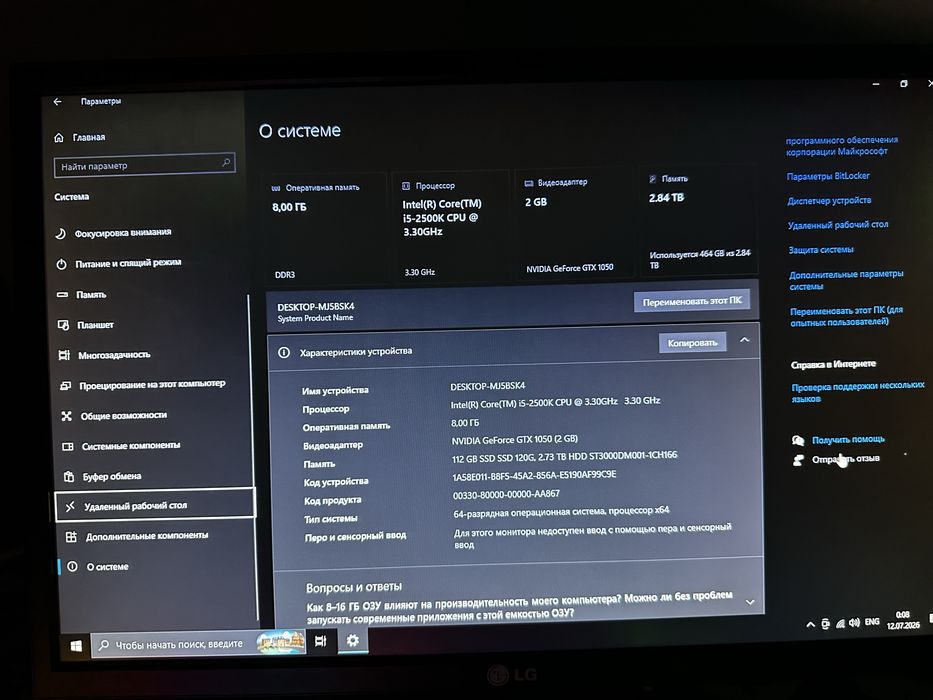The height and width of the screenshot is (700, 933).
Task: Open the clock showing 12.07.2026
Action: pyautogui.click(x=903, y=620)
